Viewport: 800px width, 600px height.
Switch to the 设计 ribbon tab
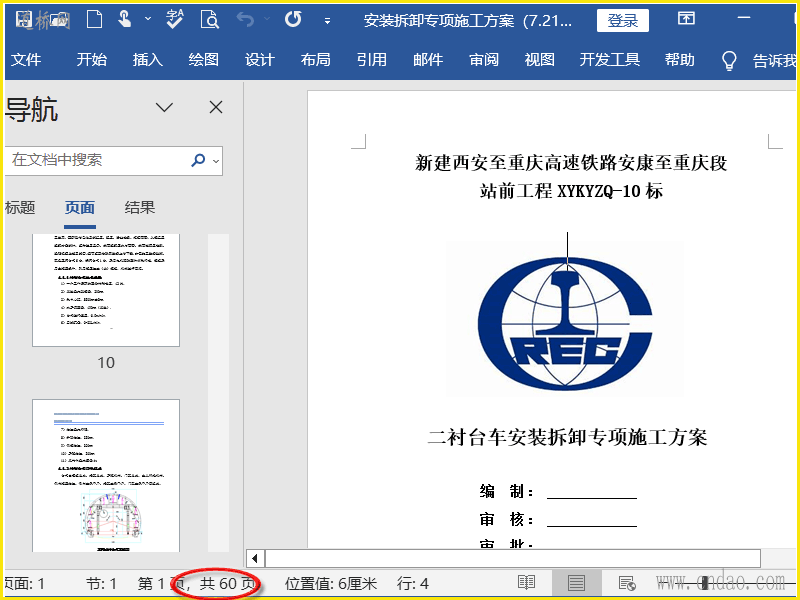(260, 60)
